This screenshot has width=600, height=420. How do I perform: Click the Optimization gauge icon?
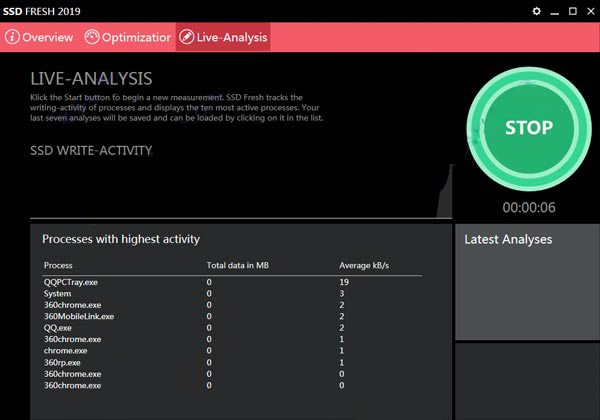92,37
